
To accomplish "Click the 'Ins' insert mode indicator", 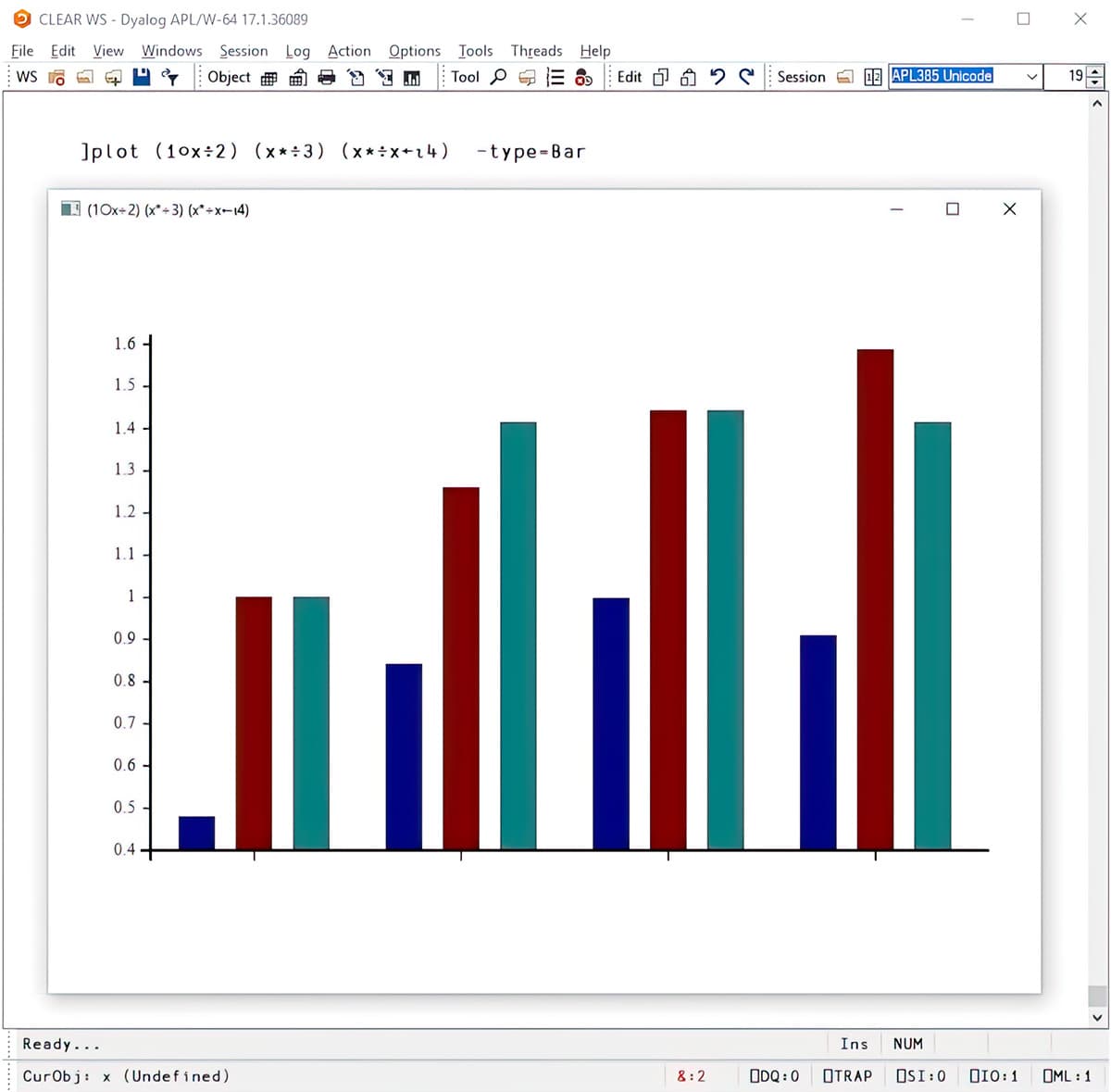I will click(854, 1044).
